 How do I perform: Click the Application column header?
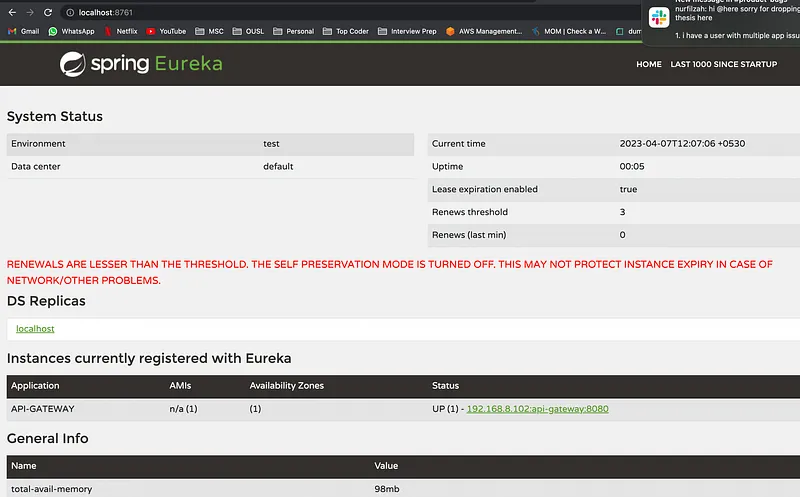tap(35, 386)
